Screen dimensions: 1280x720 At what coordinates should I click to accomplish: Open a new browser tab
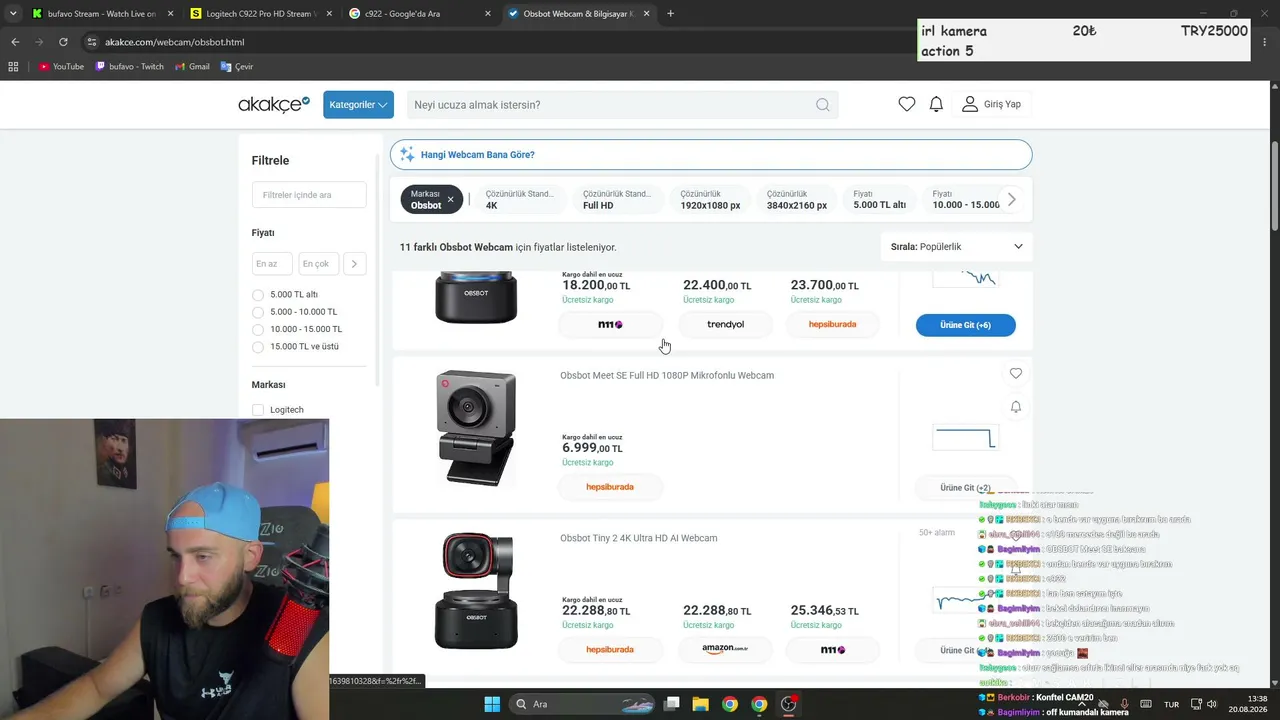[670, 14]
